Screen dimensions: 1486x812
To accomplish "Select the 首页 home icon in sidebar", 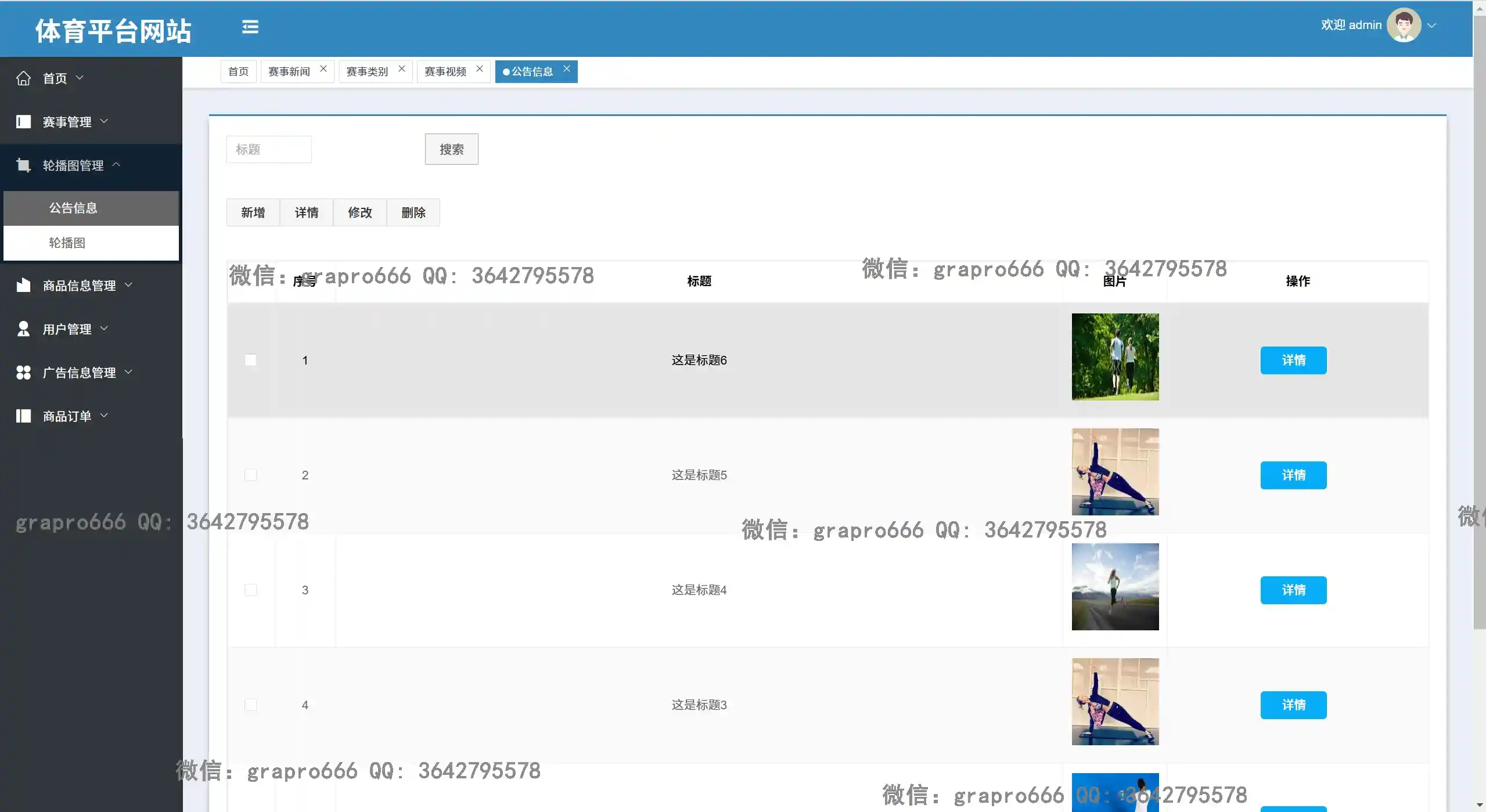I will pyautogui.click(x=23, y=78).
